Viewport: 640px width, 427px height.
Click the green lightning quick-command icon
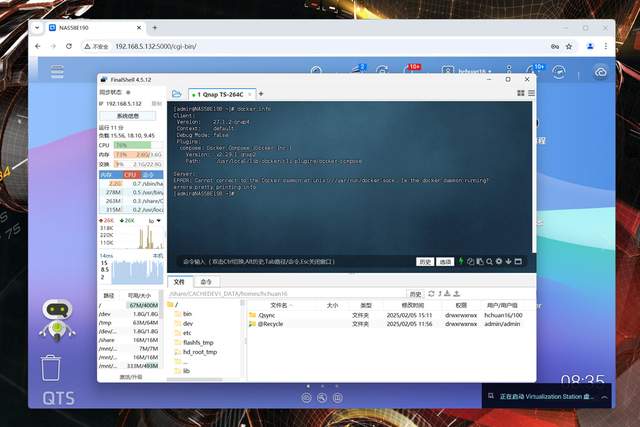pyautogui.click(x=461, y=261)
